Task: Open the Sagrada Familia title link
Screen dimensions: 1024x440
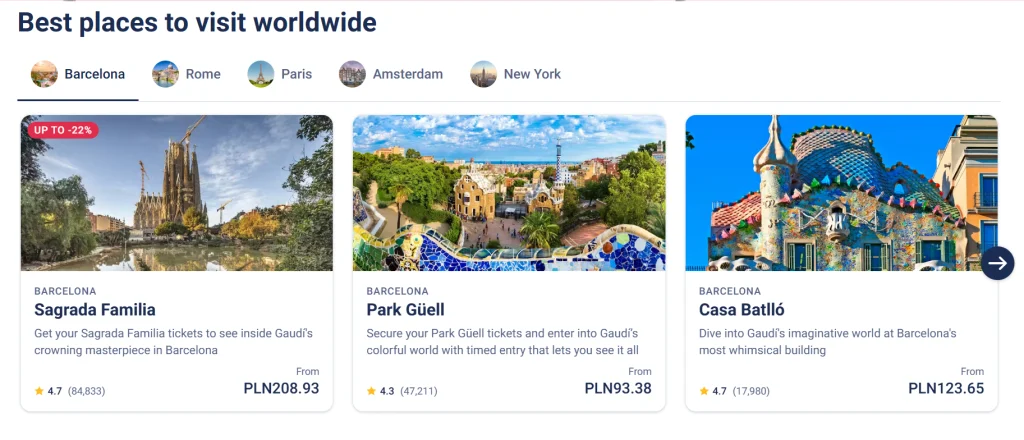Action: pos(95,310)
